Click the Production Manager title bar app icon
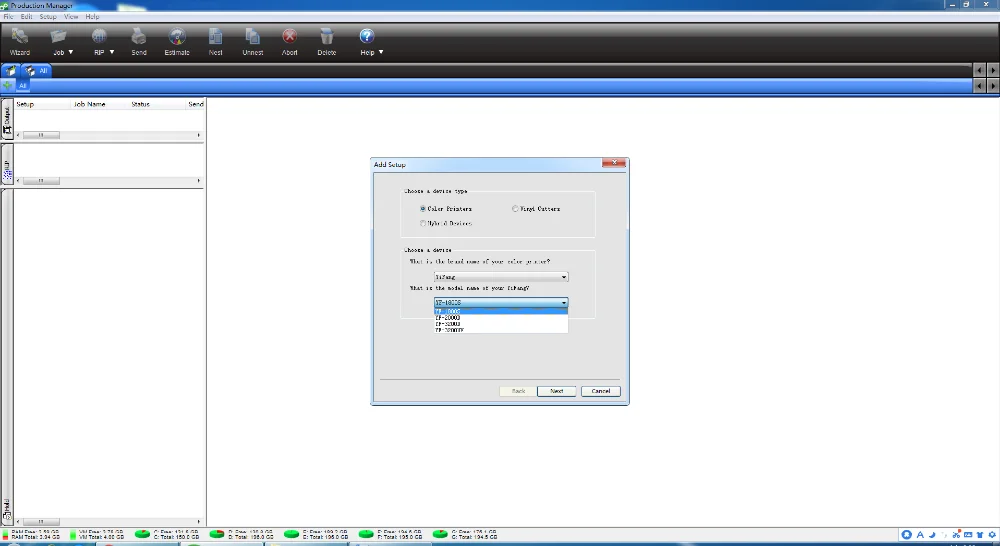The image size is (1000, 546). 4,5
